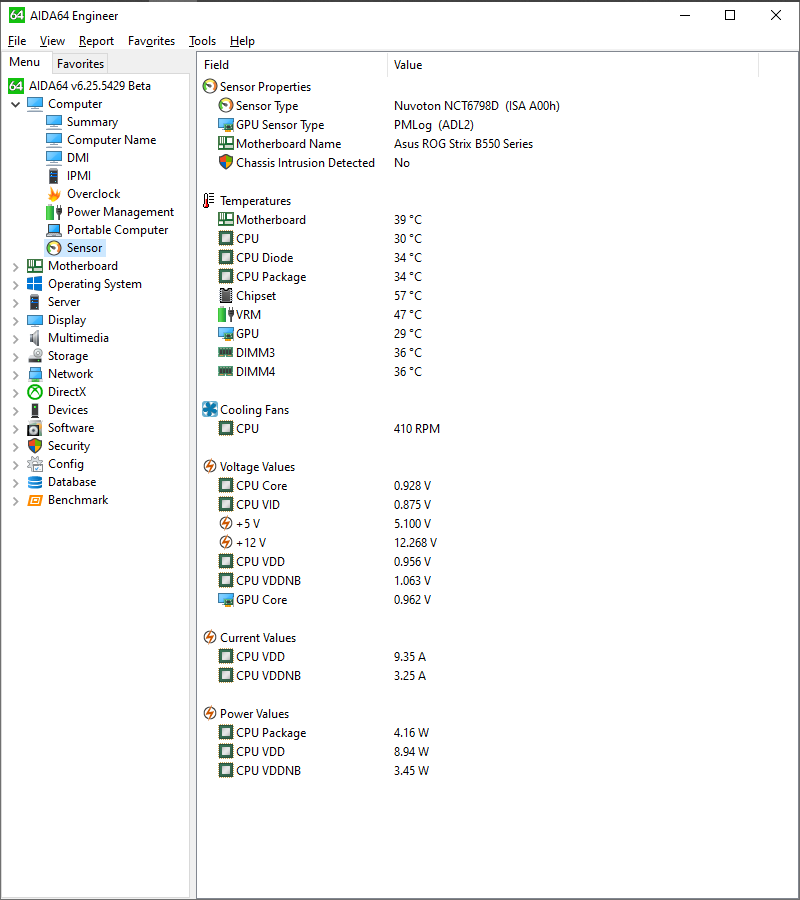This screenshot has height=900, width=800.
Task: Expand the Software tree node
Action: click(x=15, y=428)
